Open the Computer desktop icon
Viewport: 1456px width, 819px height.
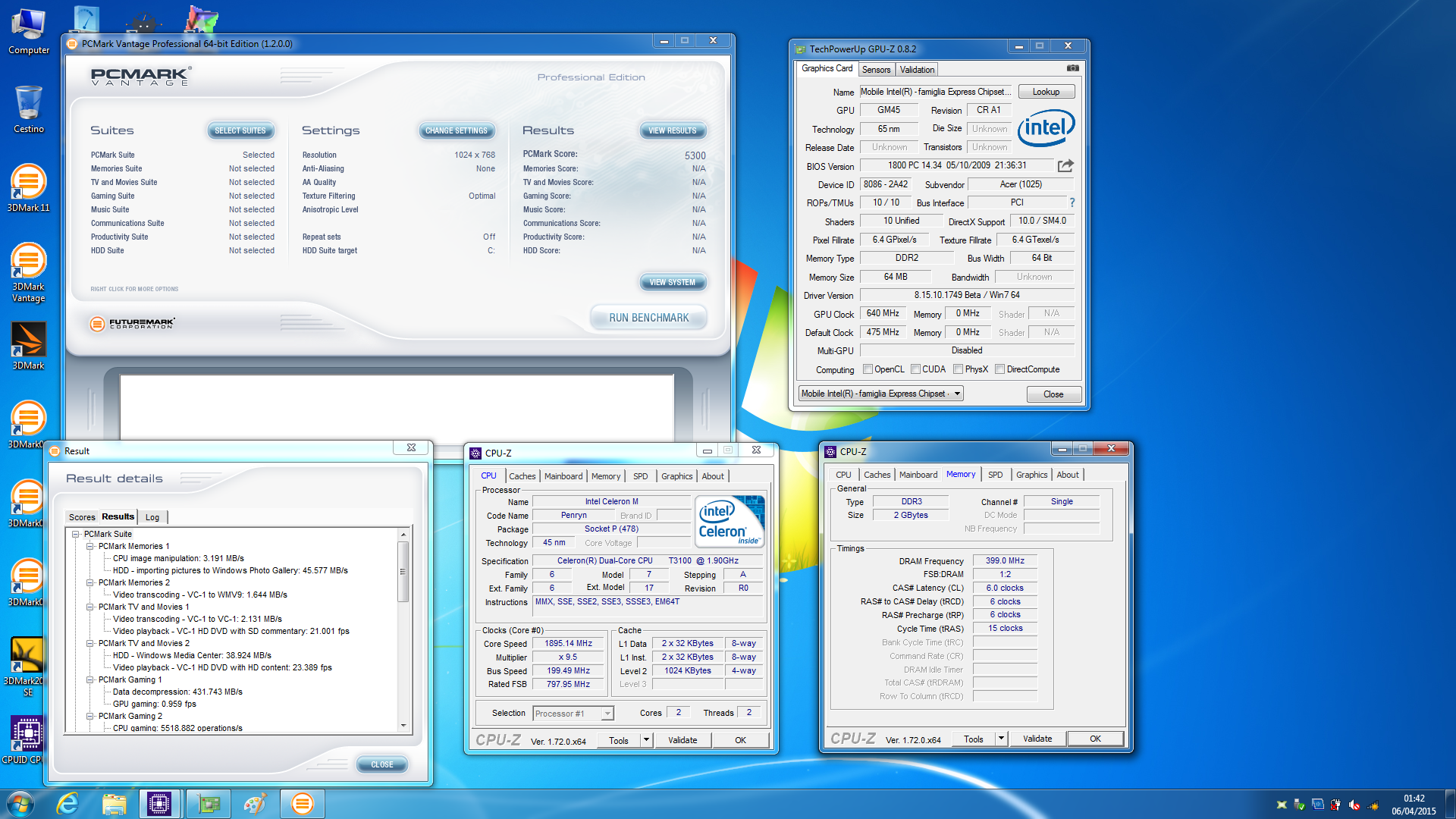(28, 32)
